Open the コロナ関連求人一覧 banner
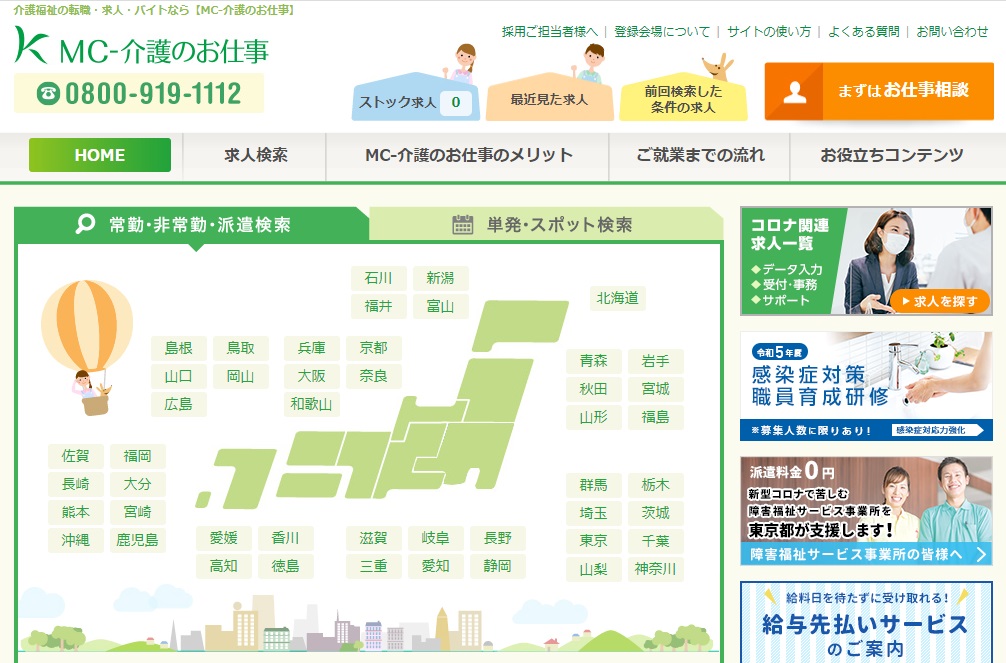The height and width of the screenshot is (663, 1006). point(866,261)
